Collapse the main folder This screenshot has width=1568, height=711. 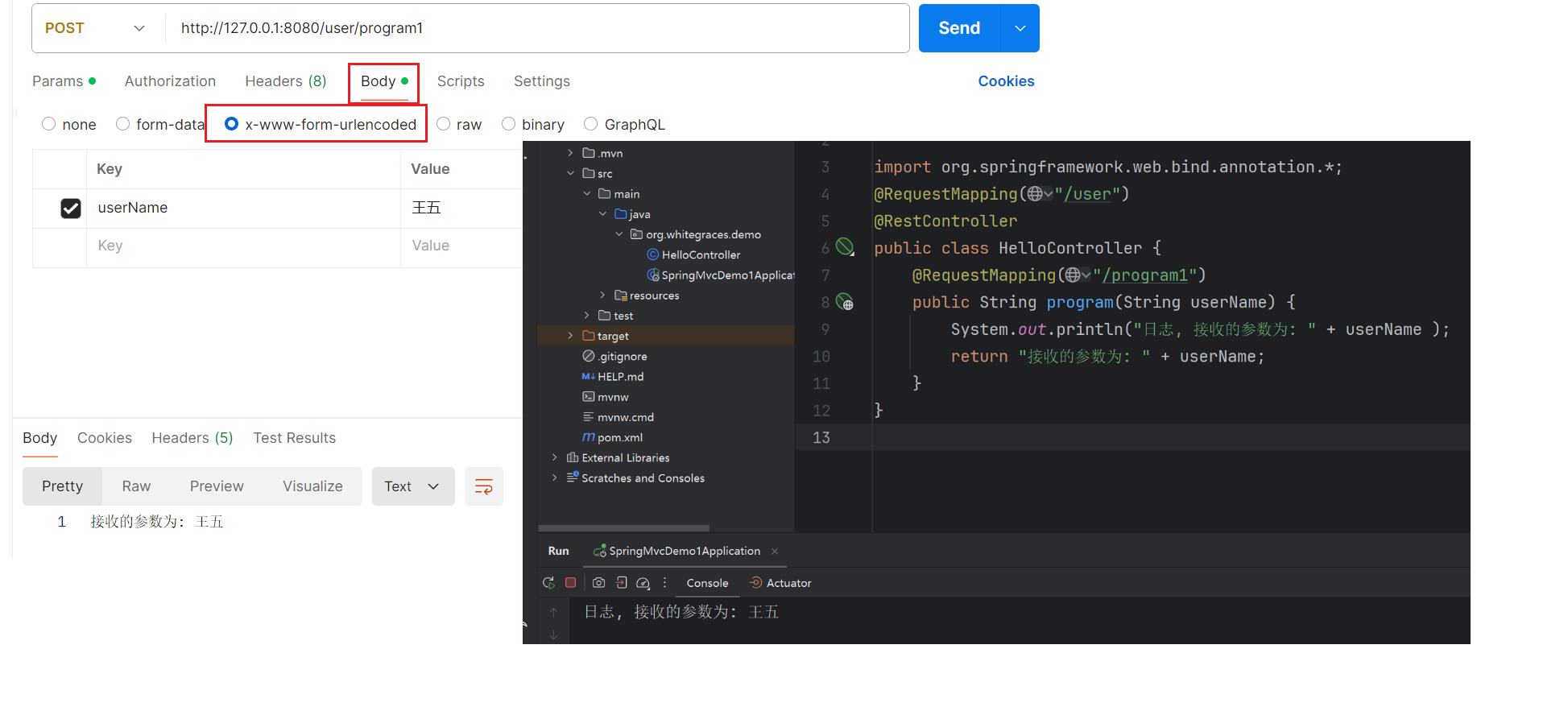586,194
